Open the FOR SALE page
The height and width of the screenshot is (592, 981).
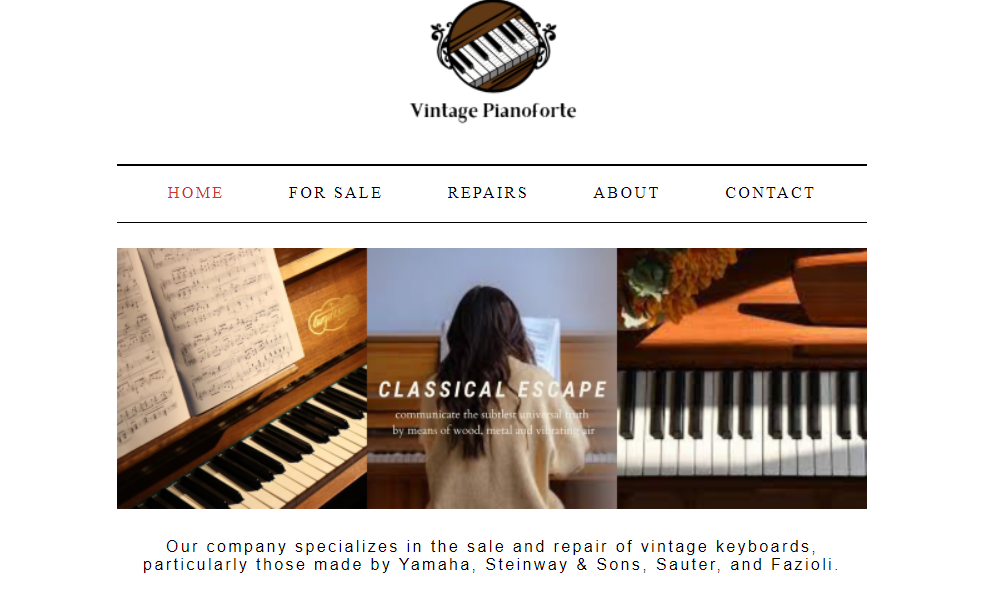pos(335,193)
